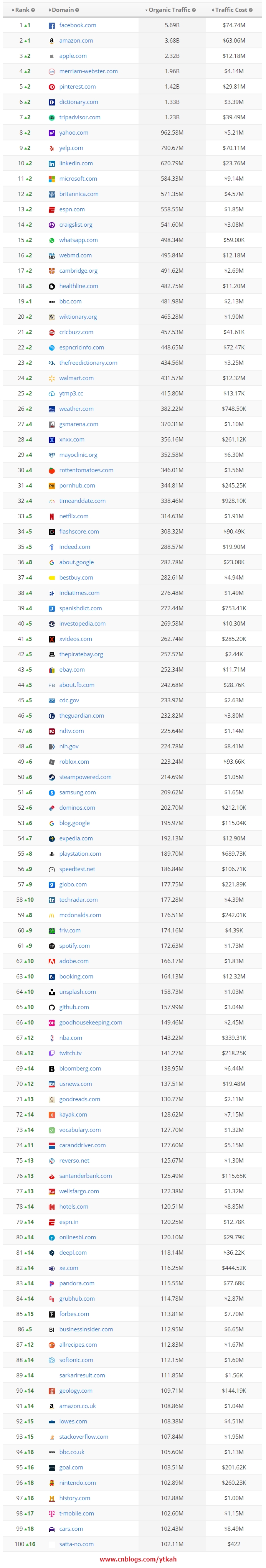
Task: Open the sarkariresult.com link
Action: [x=82, y=1376]
